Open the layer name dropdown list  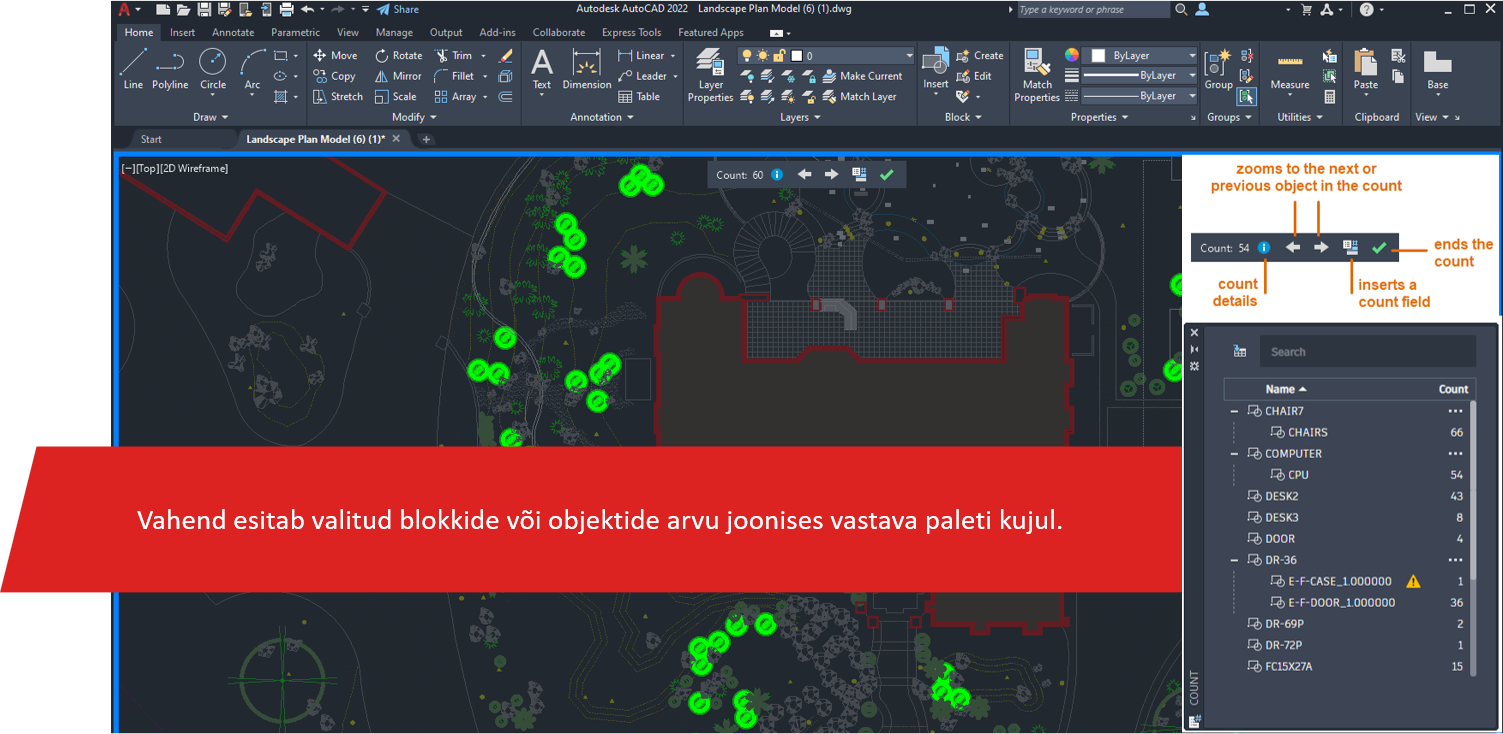click(908, 56)
